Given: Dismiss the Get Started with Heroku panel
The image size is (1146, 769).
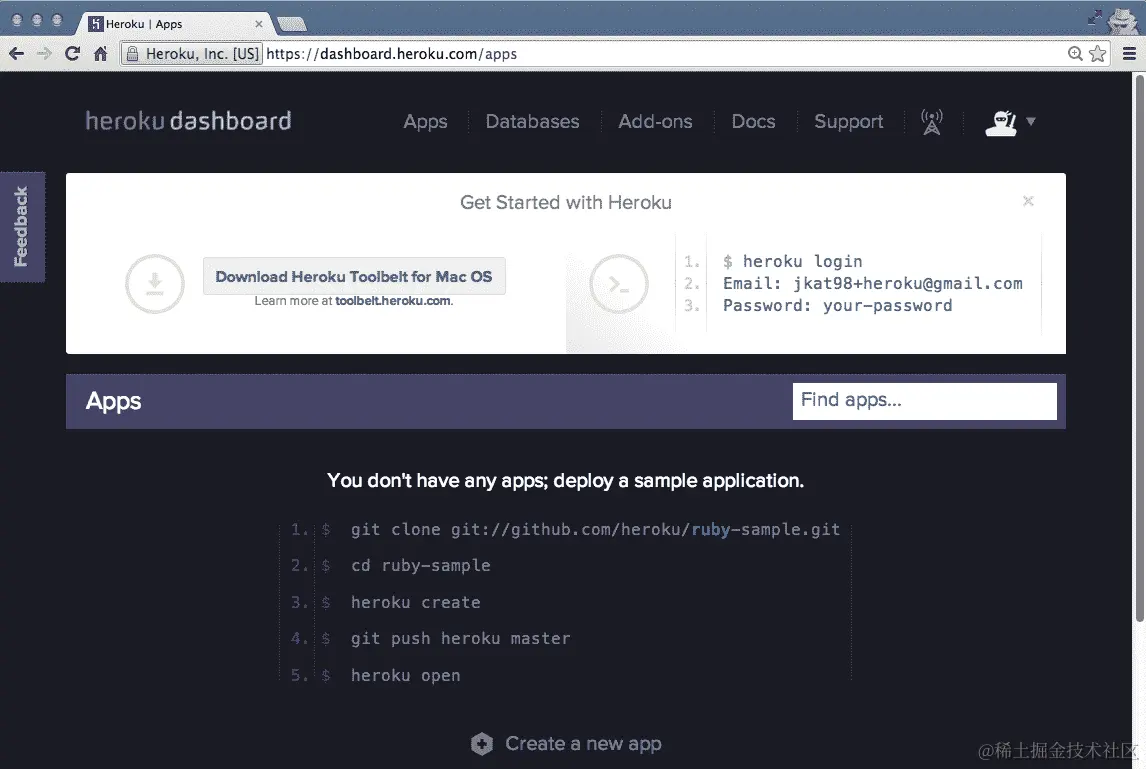Looking at the screenshot, I should point(1028,200).
